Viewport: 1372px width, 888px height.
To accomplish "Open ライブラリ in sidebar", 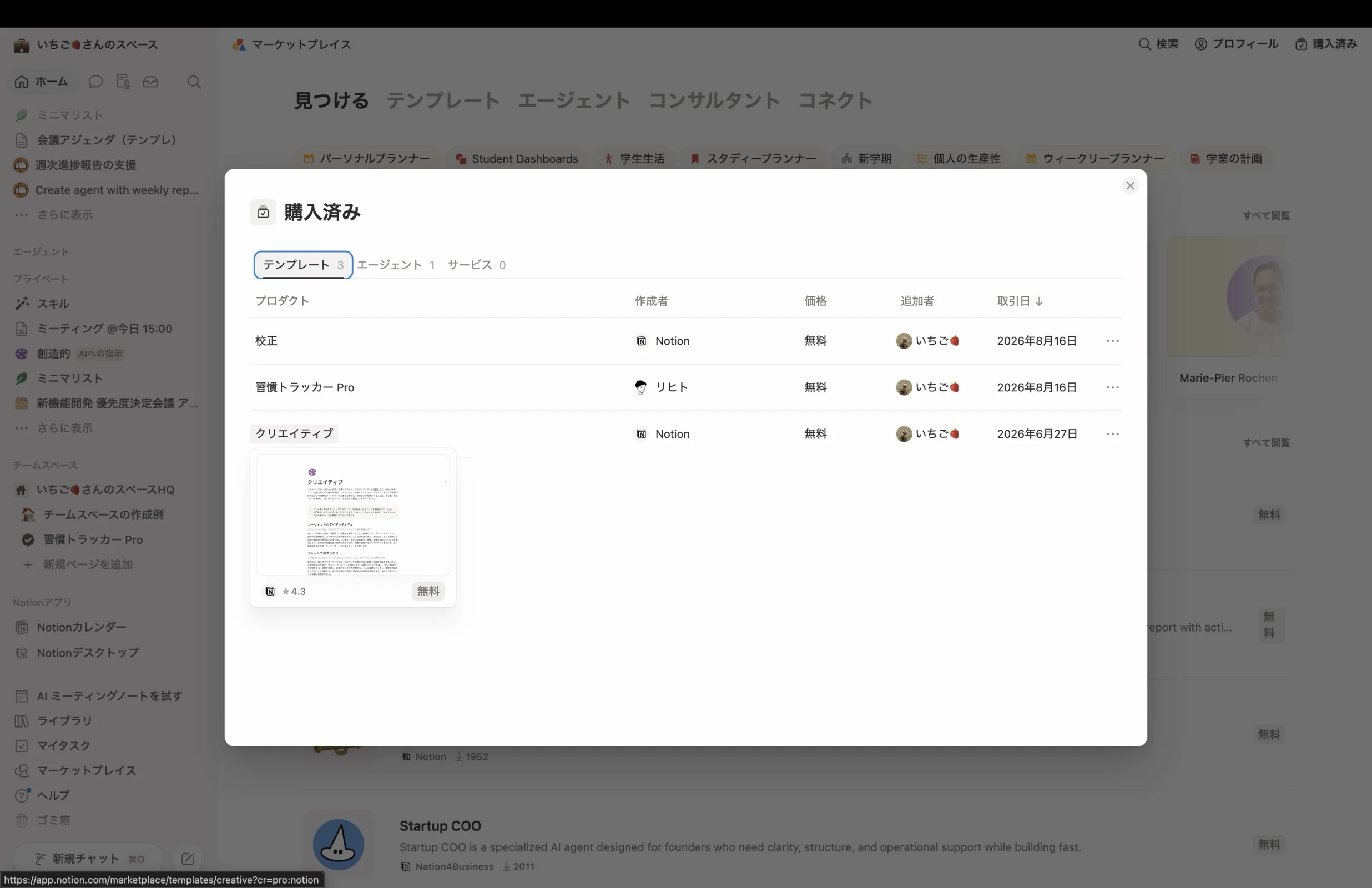I will pos(108,721).
